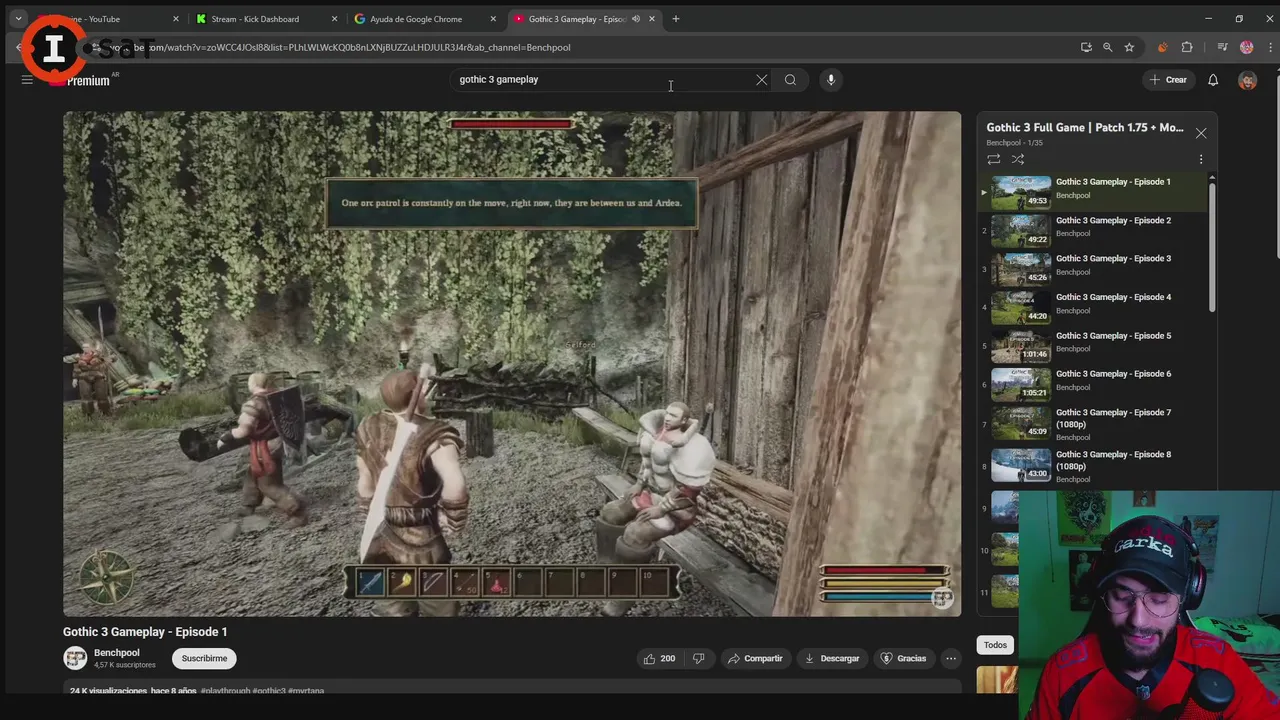Switch to Stream - Kick Dashboard tab
The height and width of the screenshot is (720, 1280).
pyautogui.click(x=255, y=19)
